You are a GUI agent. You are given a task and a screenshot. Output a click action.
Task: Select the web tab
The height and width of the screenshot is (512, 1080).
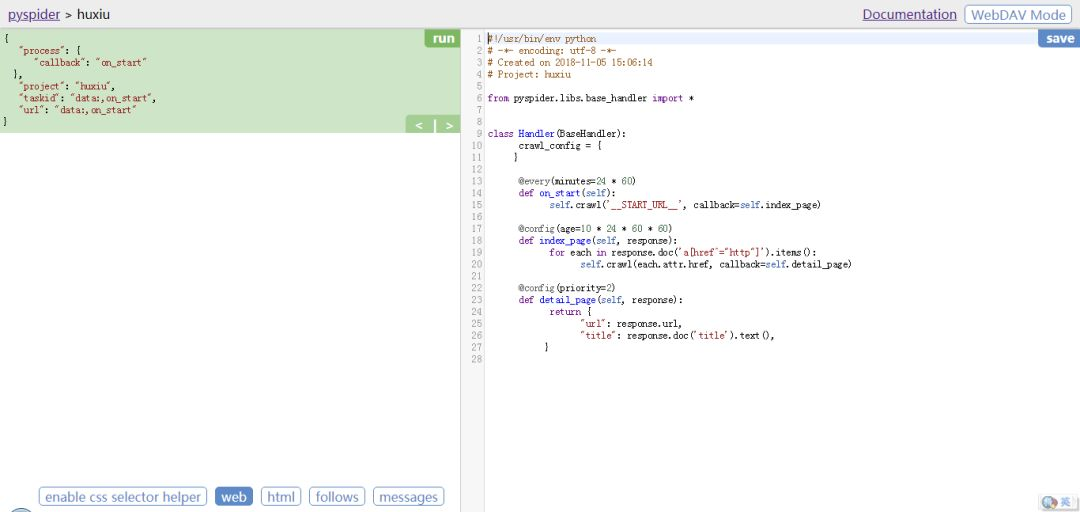[233, 496]
